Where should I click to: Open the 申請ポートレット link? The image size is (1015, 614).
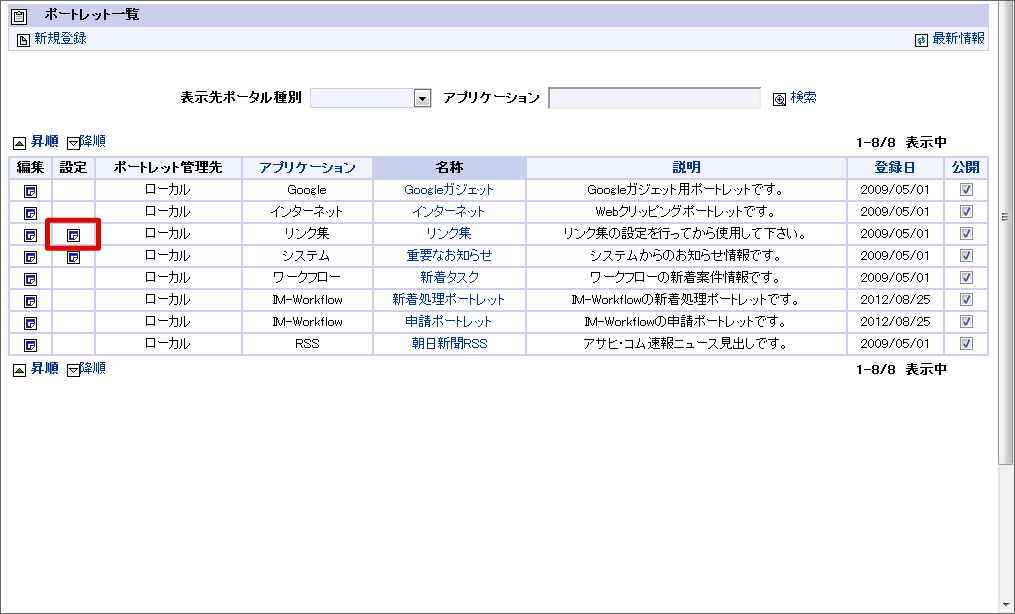449,322
